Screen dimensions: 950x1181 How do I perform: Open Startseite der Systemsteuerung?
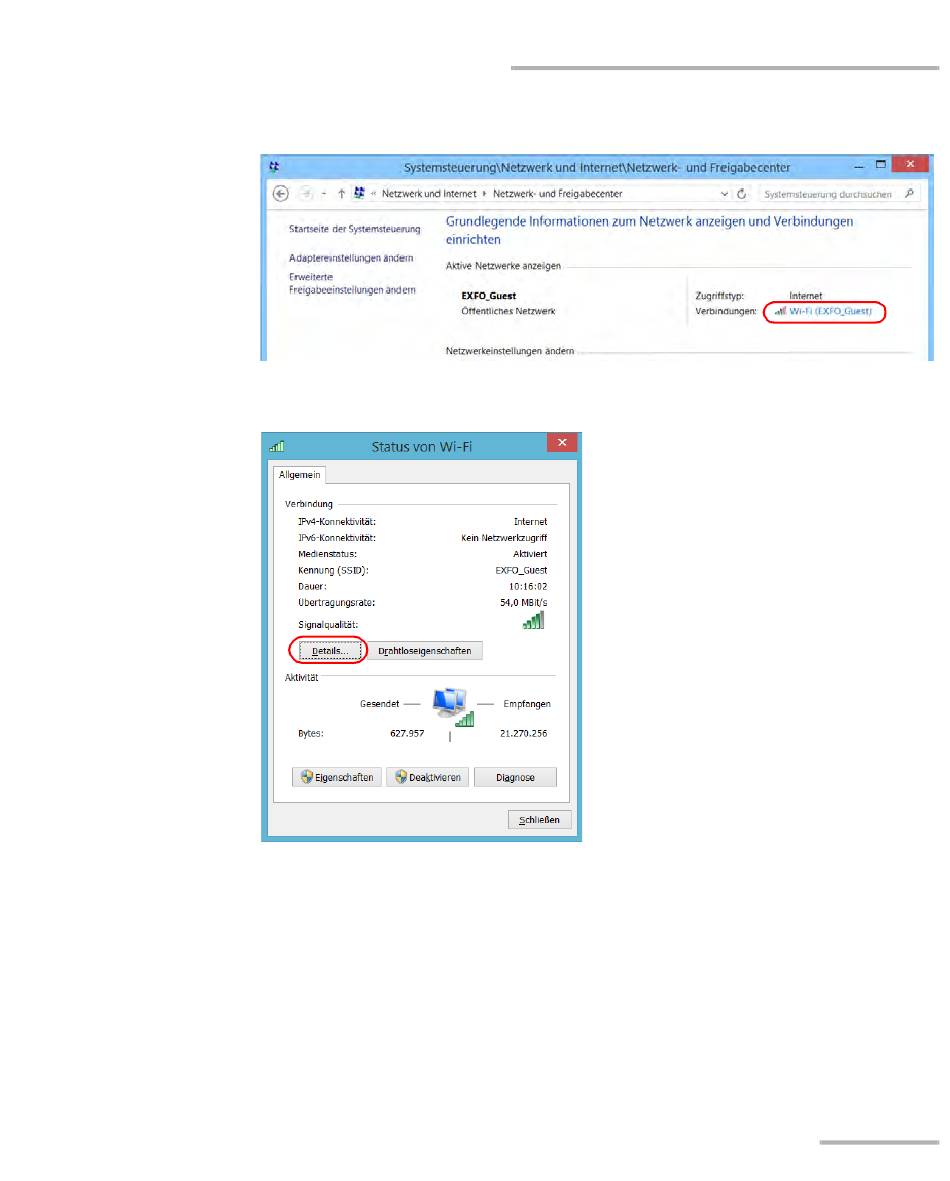(x=354, y=229)
